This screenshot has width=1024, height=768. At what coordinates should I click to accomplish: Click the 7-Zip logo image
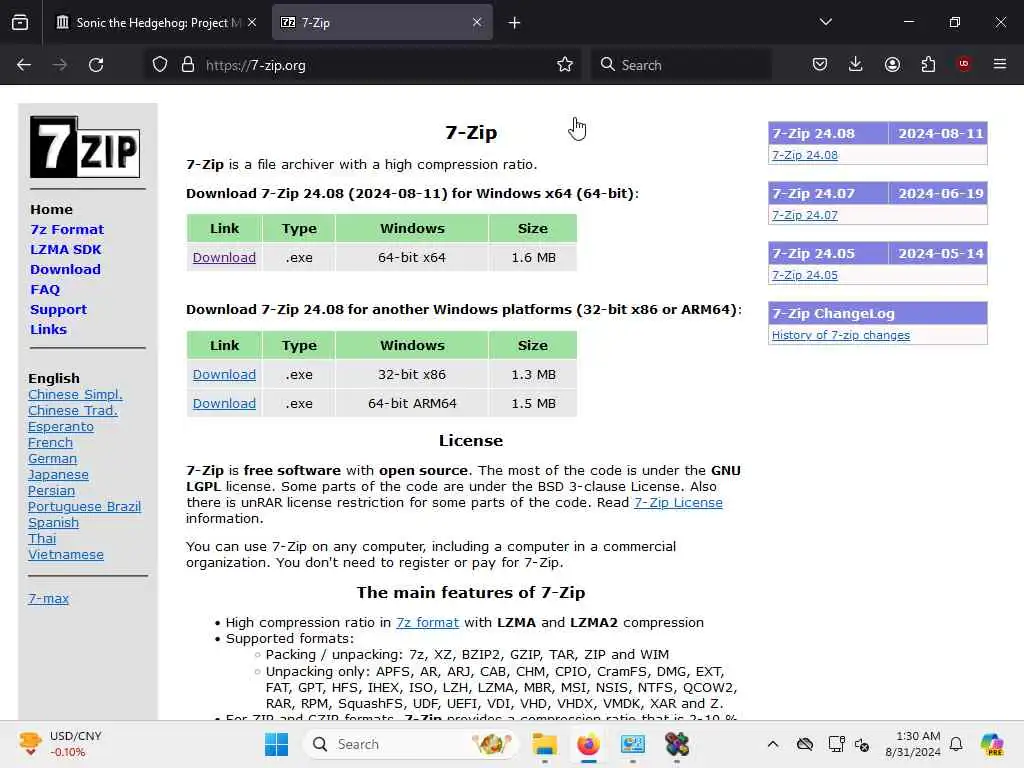tap(85, 147)
